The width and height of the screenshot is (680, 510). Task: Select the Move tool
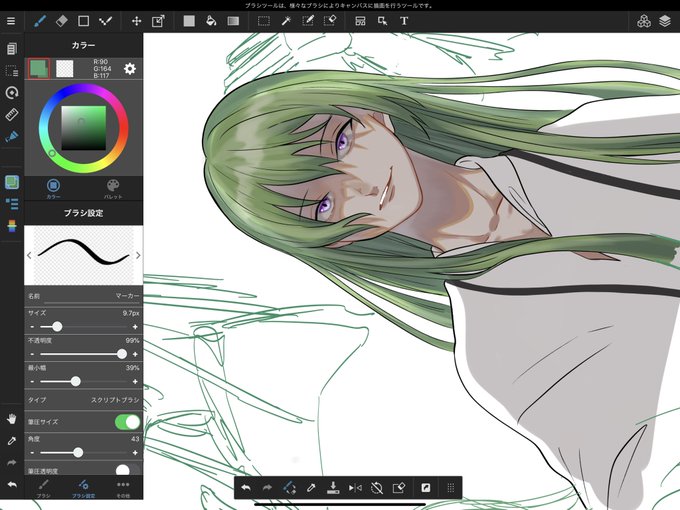(136, 21)
